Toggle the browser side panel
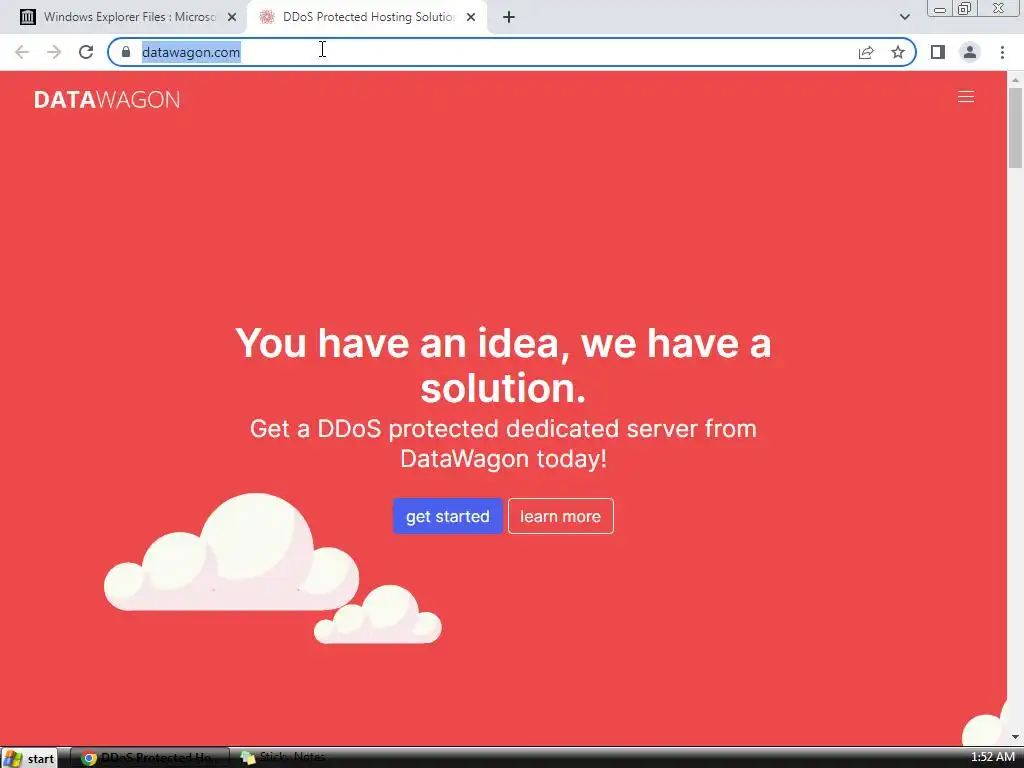 pyautogui.click(x=938, y=52)
